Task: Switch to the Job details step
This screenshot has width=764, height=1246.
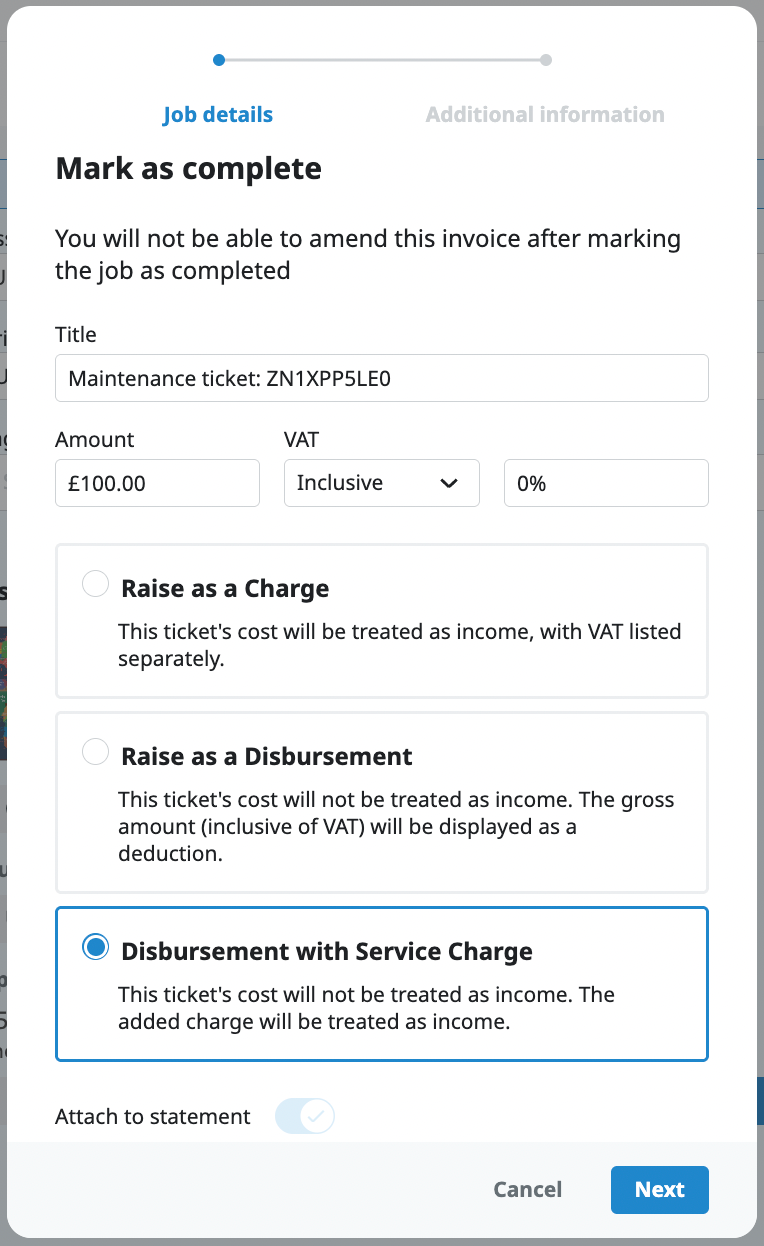Action: coord(218,115)
